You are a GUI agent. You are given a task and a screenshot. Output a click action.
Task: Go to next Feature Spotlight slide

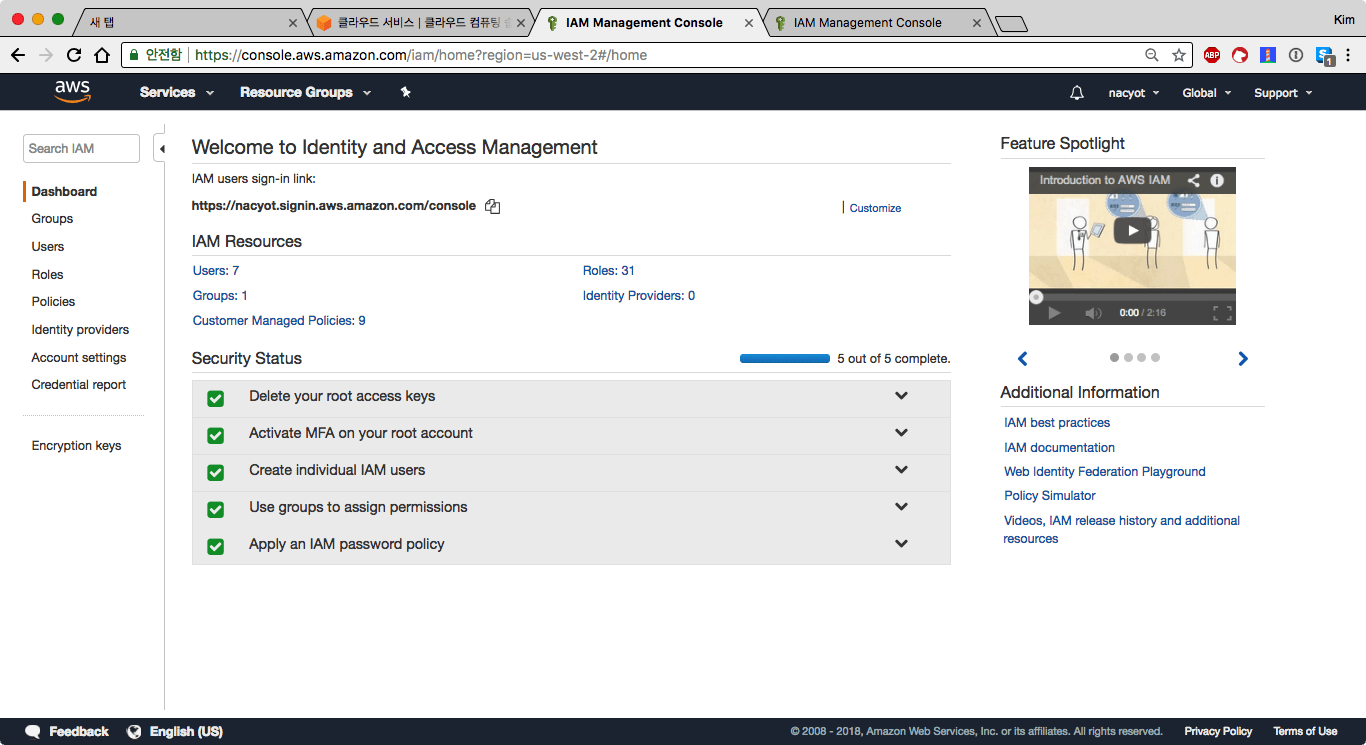1243,359
